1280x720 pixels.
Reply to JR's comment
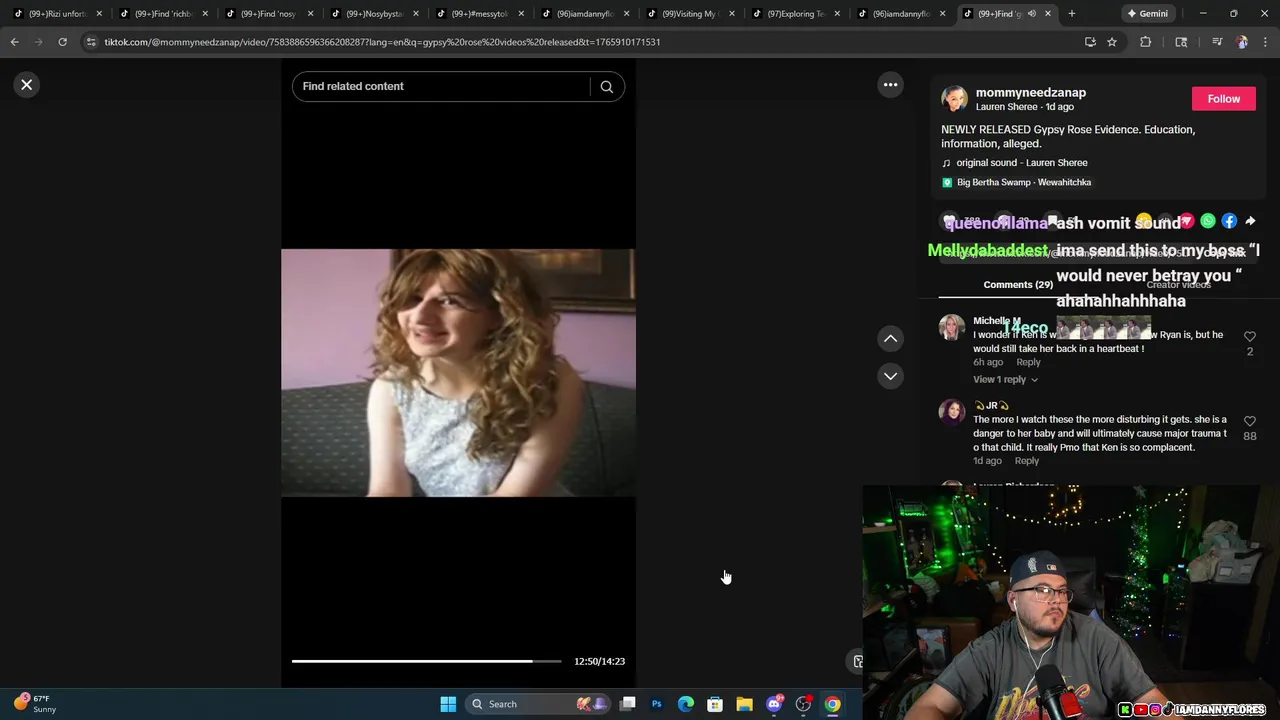point(1026,461)
